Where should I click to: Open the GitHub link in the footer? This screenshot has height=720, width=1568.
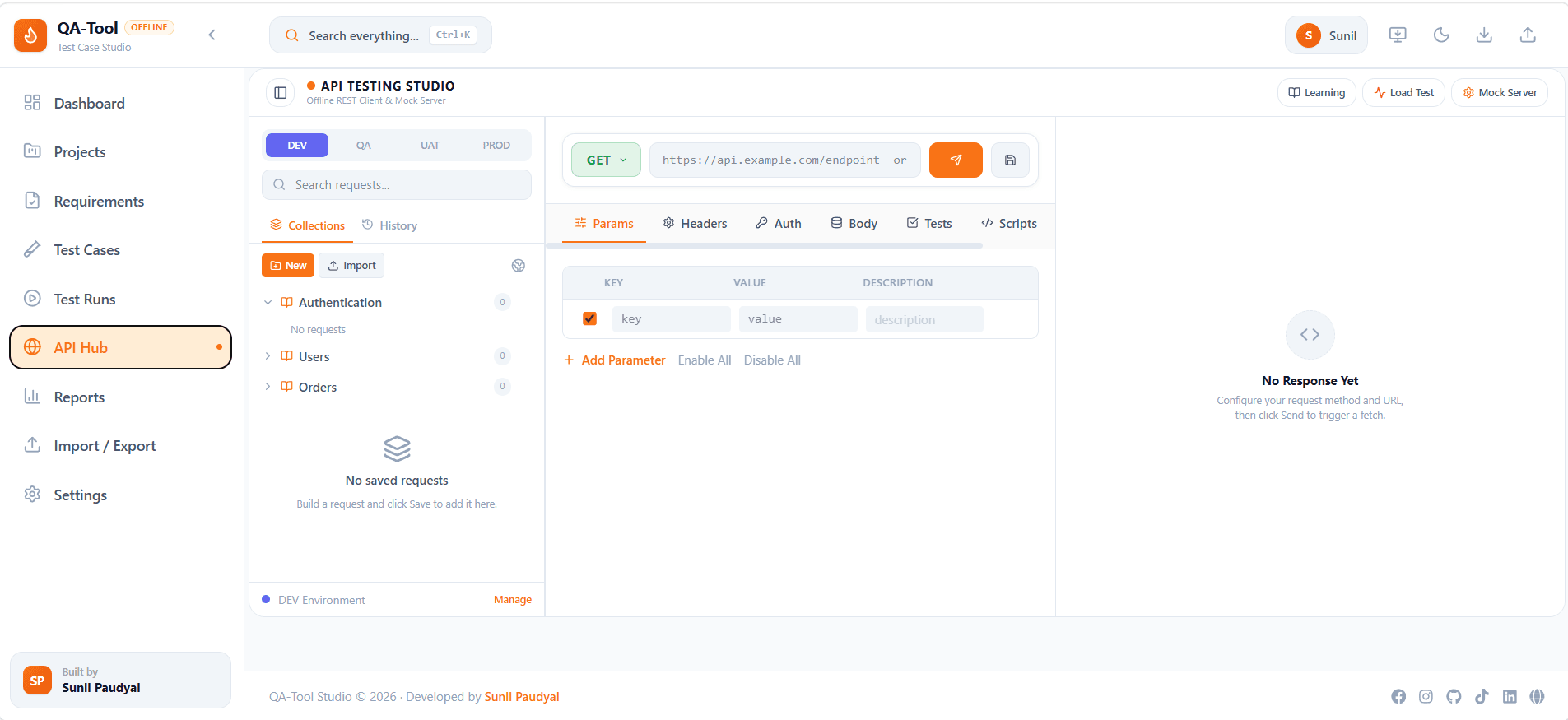[x=1454, y=696]
